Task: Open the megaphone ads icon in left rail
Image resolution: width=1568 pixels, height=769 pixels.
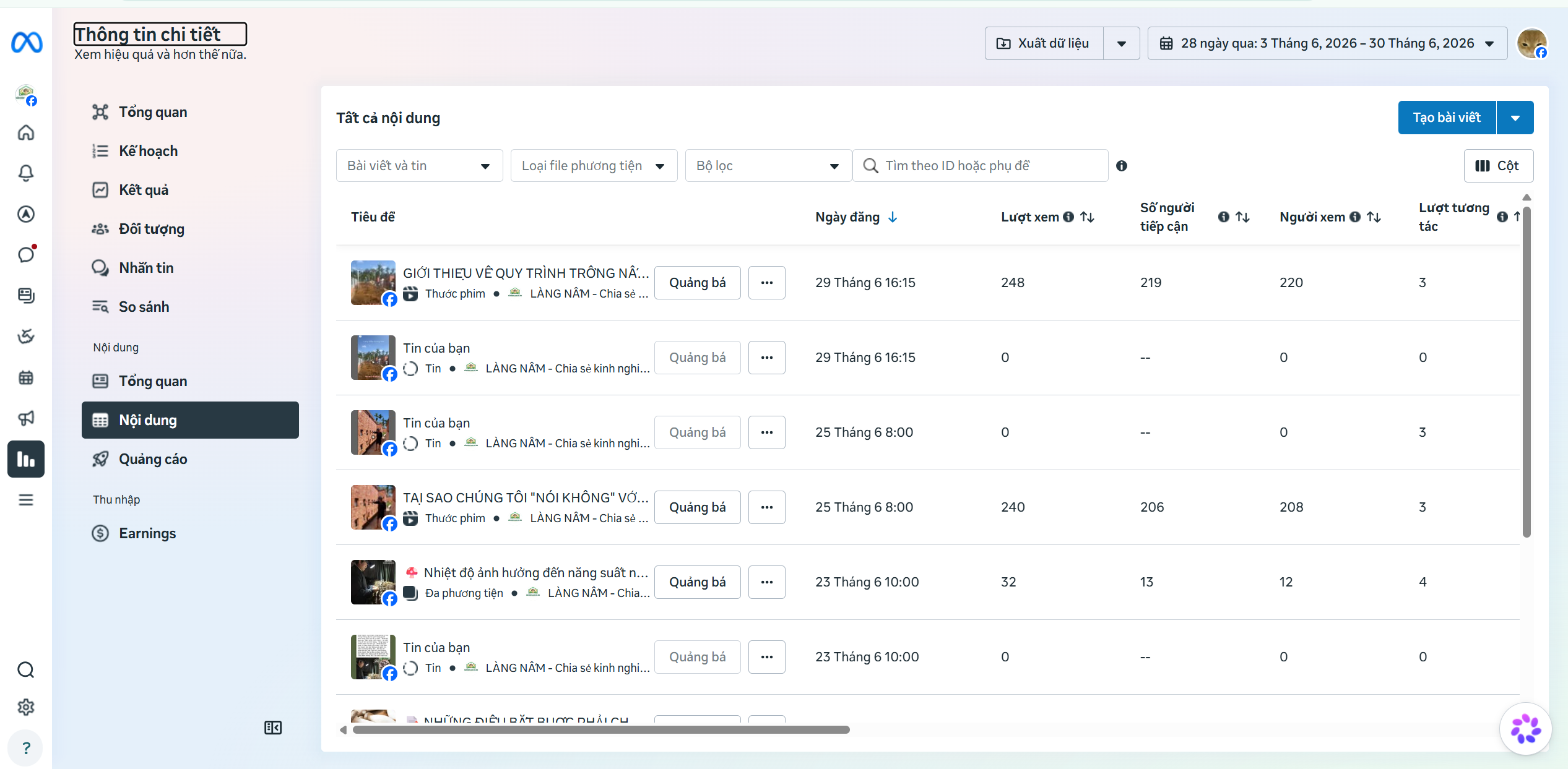Action: pos(26,418)
